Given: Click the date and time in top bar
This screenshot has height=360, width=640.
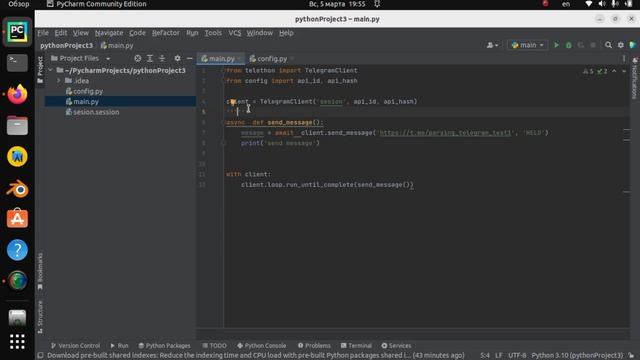Looking at the screenshot, I should (x=337, y=4).
